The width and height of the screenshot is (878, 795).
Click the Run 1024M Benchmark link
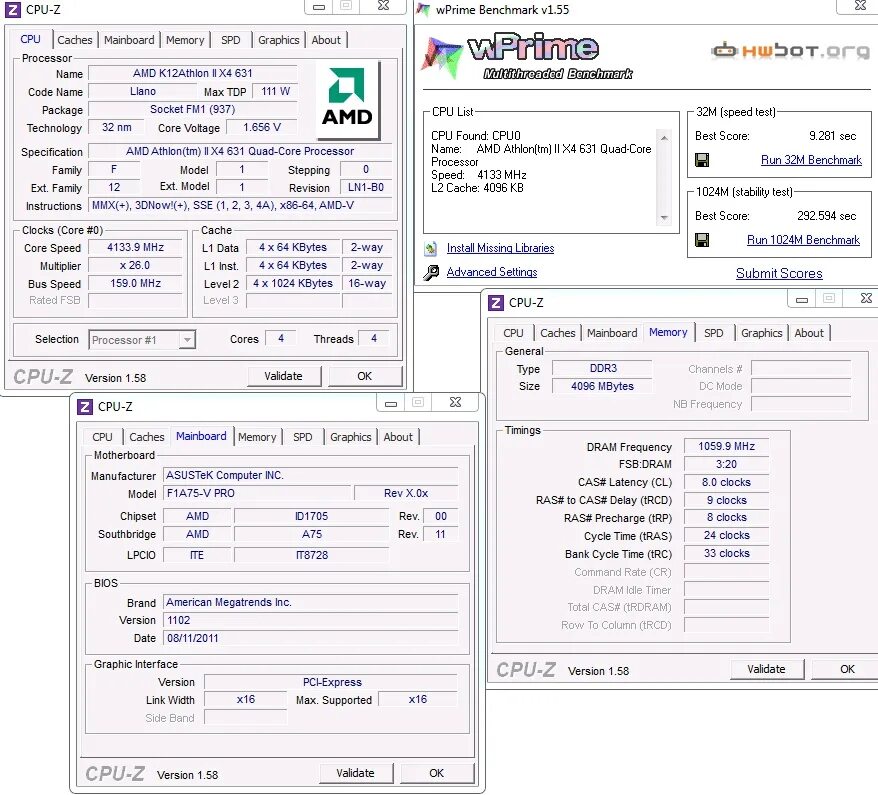804,240
